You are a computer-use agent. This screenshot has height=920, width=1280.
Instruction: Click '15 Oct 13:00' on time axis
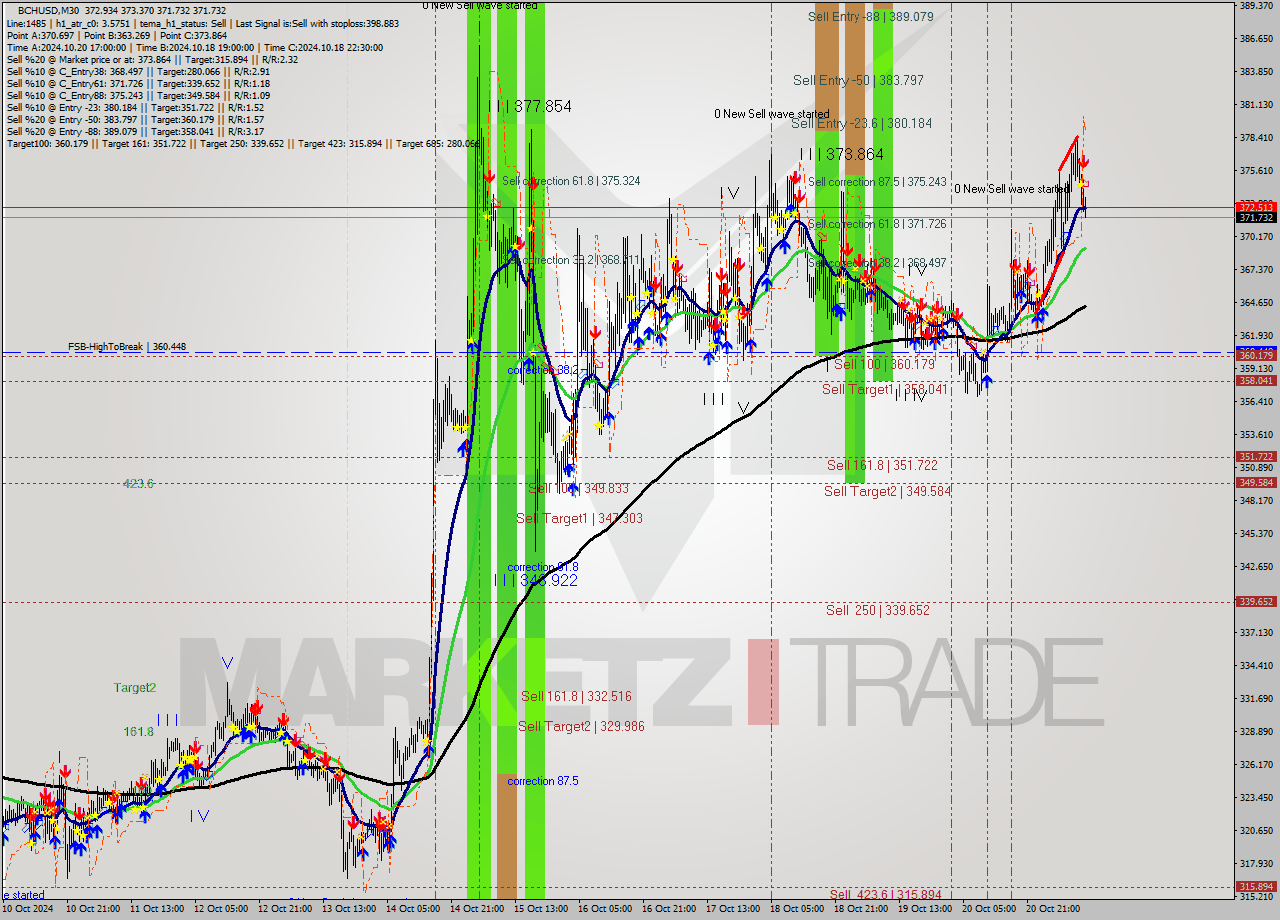(x=541, y=909)
